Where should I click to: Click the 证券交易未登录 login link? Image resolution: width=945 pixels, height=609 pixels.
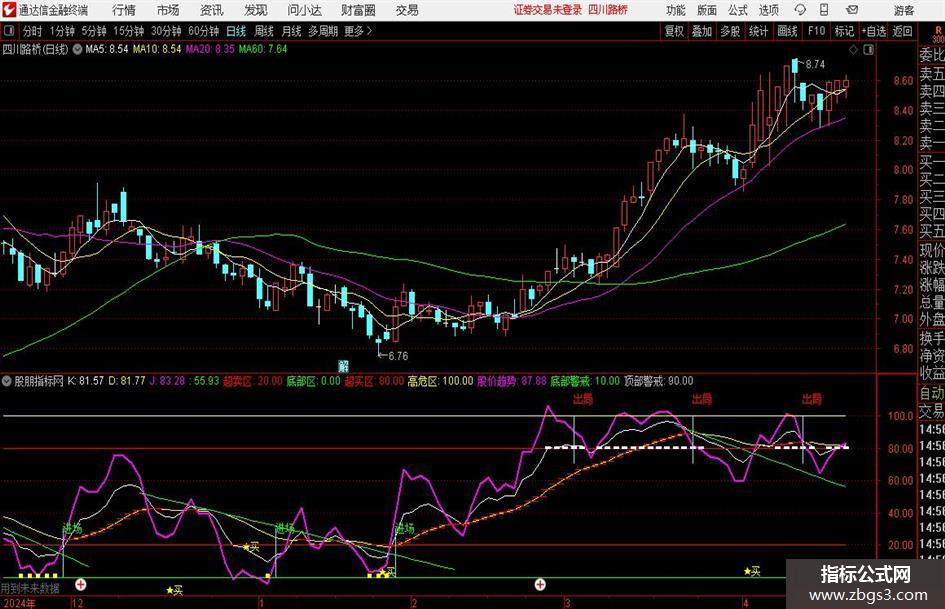point(547,10)
